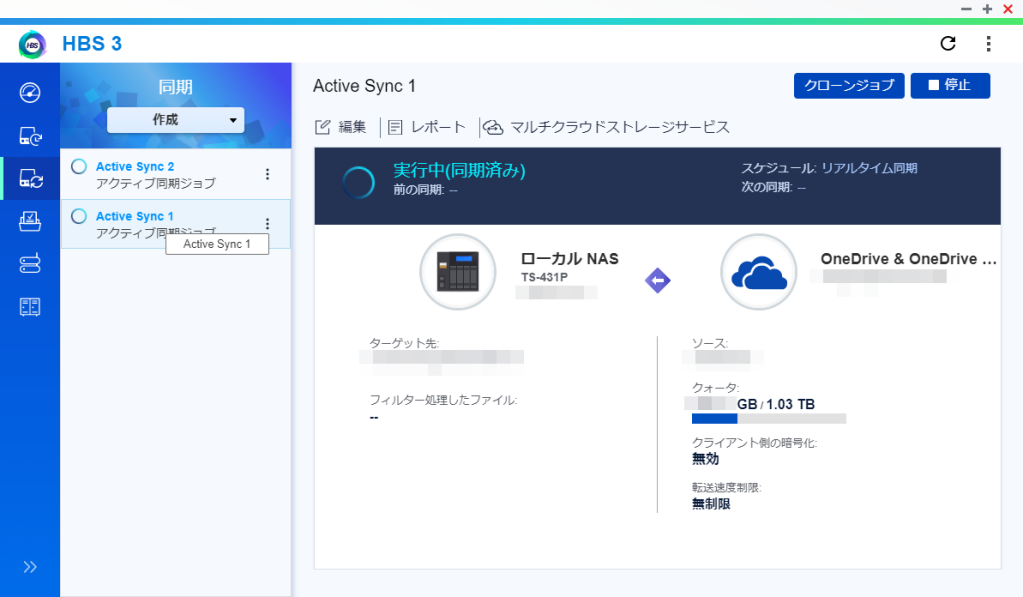Open the Backup & Restore sidebar icon
The image size is (1023, 597).
(x=30, y=136)
